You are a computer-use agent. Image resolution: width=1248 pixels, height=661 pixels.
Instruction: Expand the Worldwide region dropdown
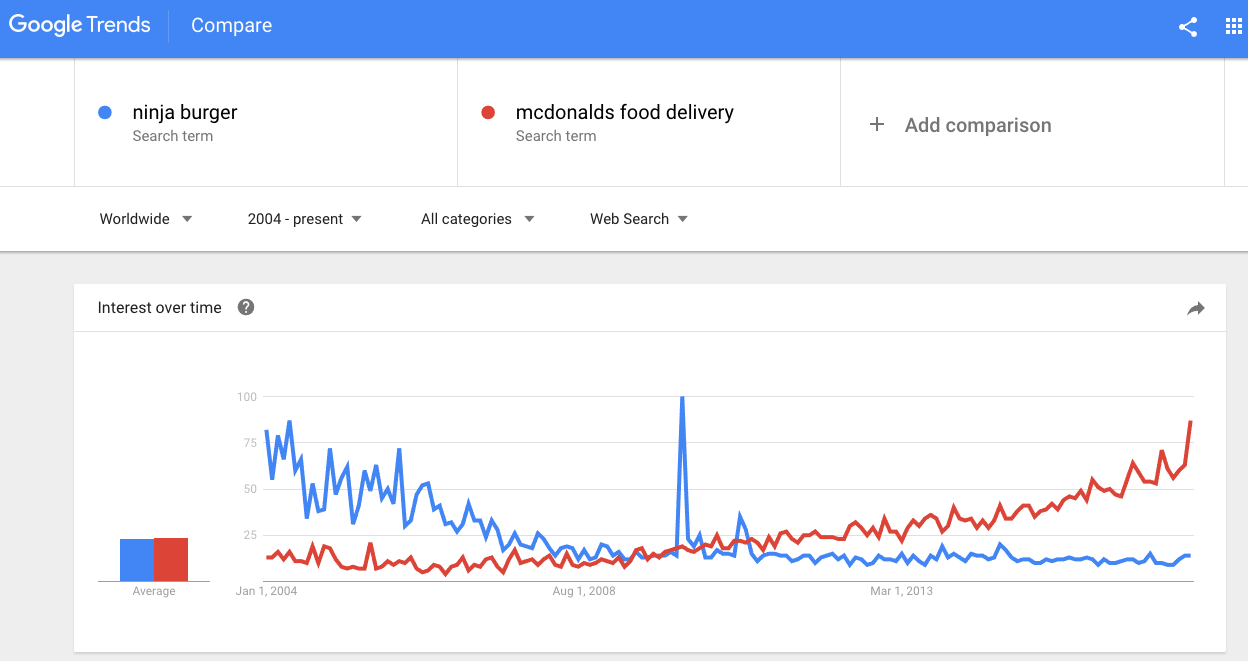point(146,219)
